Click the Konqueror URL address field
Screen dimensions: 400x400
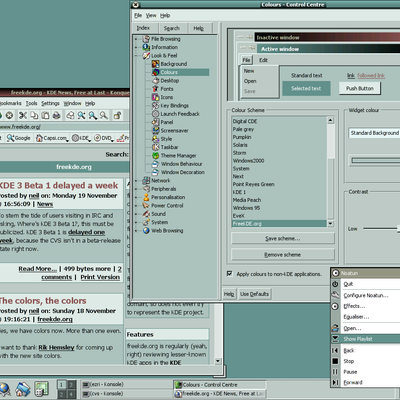click(x=65, y=127)
